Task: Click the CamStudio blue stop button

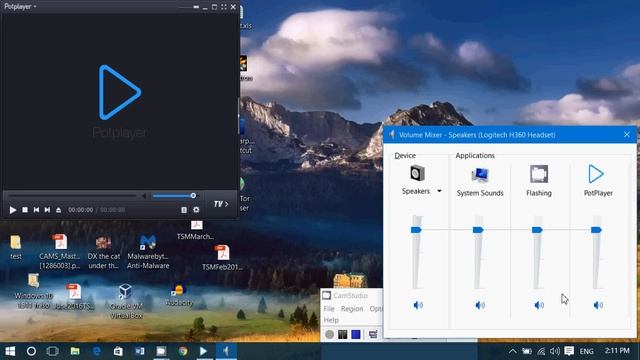Action: point(356,334)
